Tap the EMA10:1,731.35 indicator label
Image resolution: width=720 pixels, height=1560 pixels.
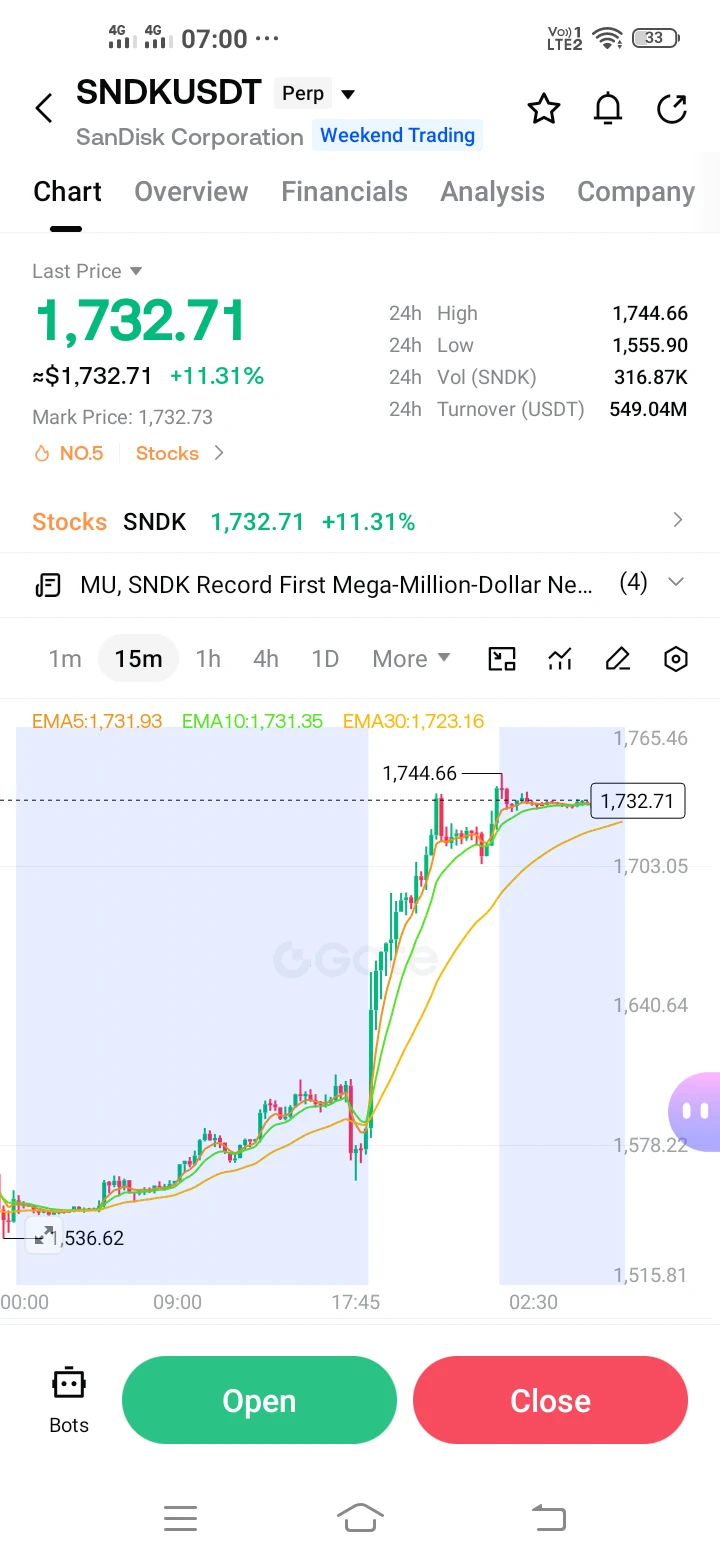252,721
